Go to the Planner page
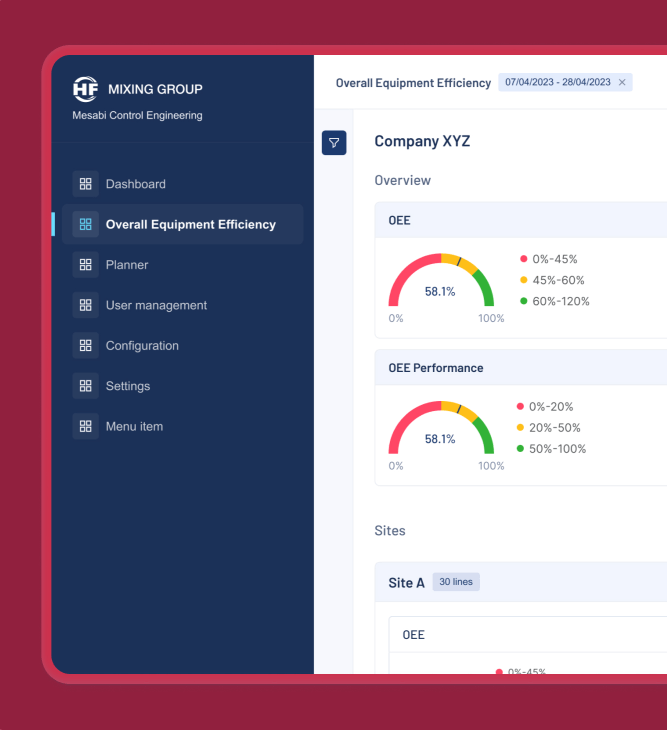Image resolution: width=667 pixels, height=730 pixels. (x=182, y=265)
